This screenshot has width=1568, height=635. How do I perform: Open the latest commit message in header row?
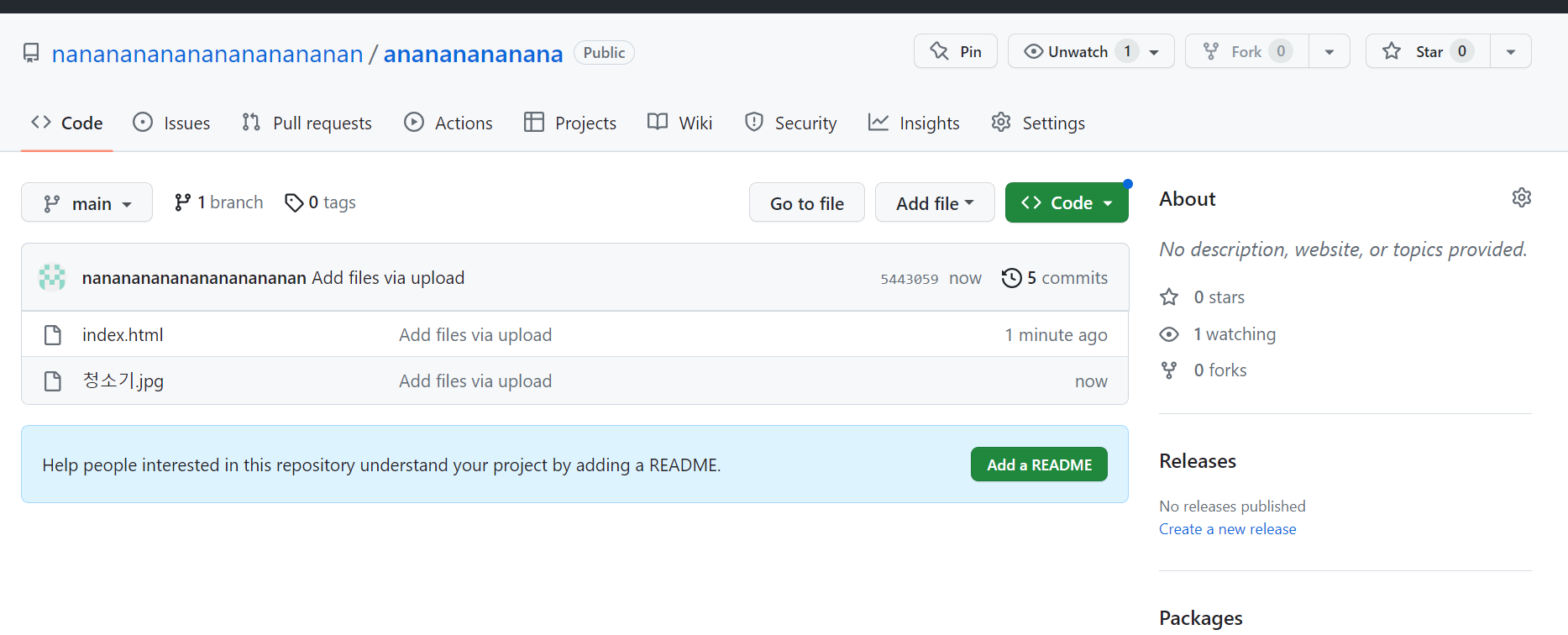388,278
